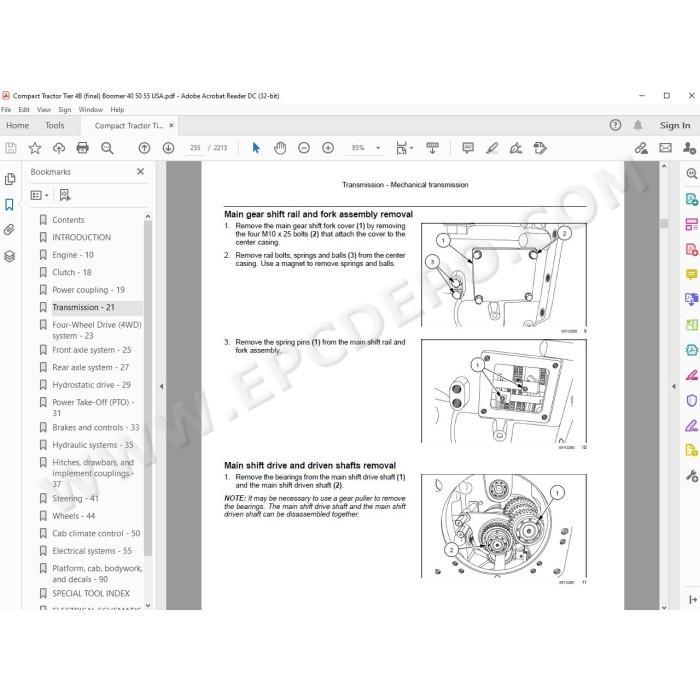
Task: Collapse the right tools pane arrow
Action: coord(674,386)
